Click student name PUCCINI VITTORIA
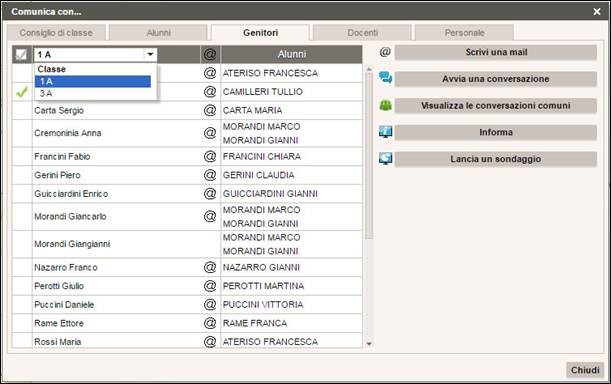The height and width of the screenshot is (384, 611). [263, 304]
